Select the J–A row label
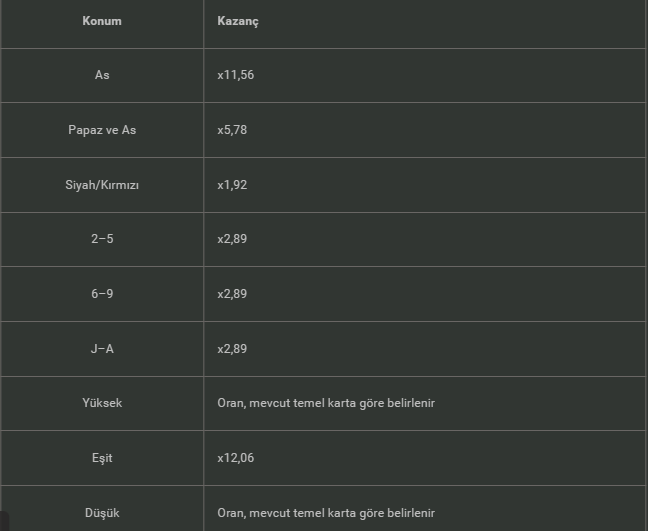648x531 pixels. point(102,349)
